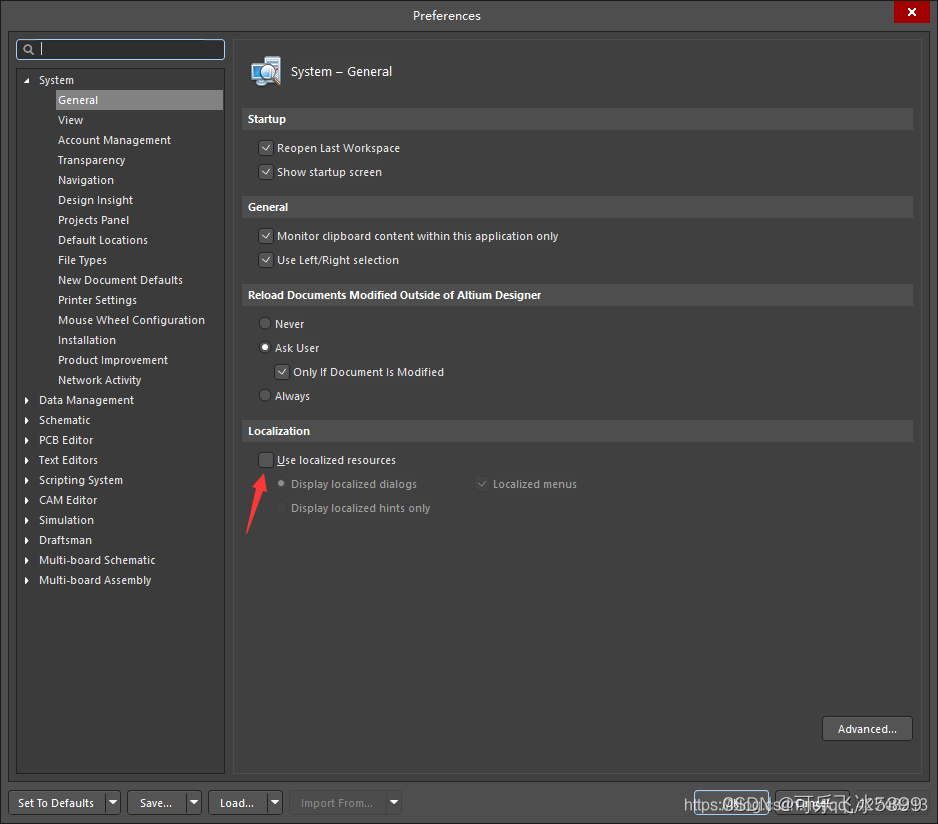Open the Load button dropdown arrow
Viewport: 938px width, 824px height.
[x=274, y=803]
